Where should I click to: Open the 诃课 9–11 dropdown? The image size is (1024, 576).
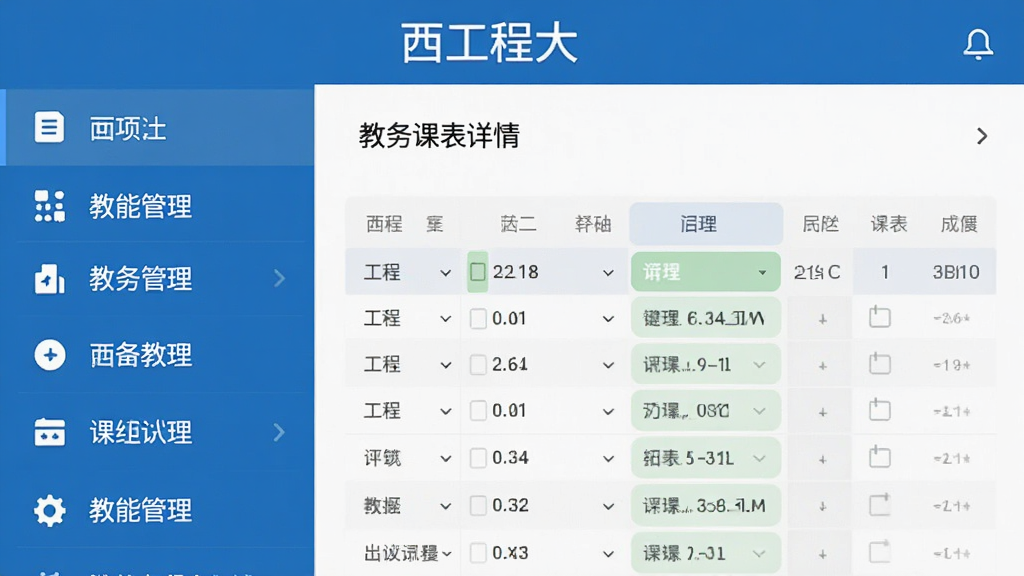pos(705,364)
